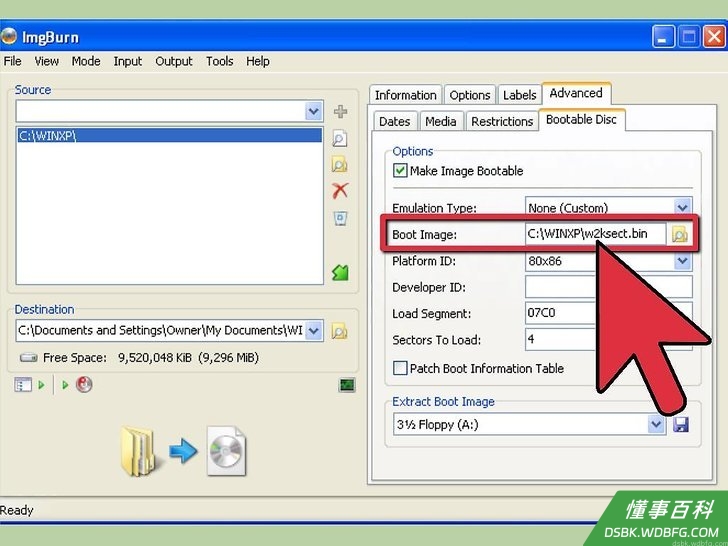Switch to the Information tab
Image resolution: width=728 pixels, height=546 pixels.
(x=405, y=95)
